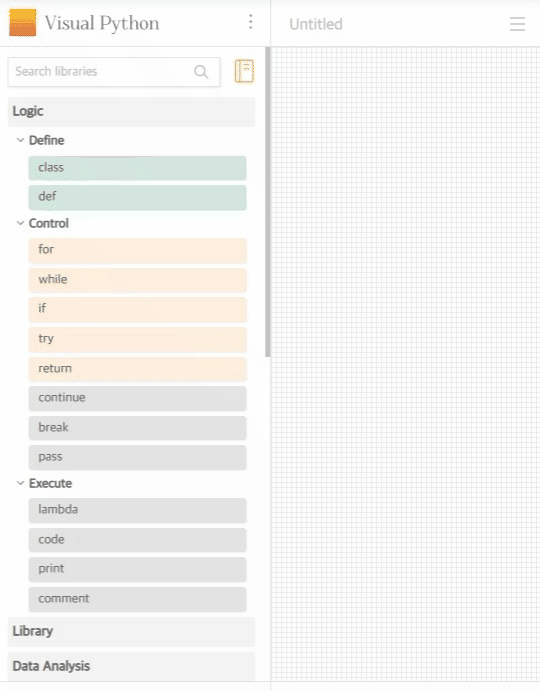Screen dimensions: 540x691
Task: Collapse the Execute group chevron
Action: point(20,483)
